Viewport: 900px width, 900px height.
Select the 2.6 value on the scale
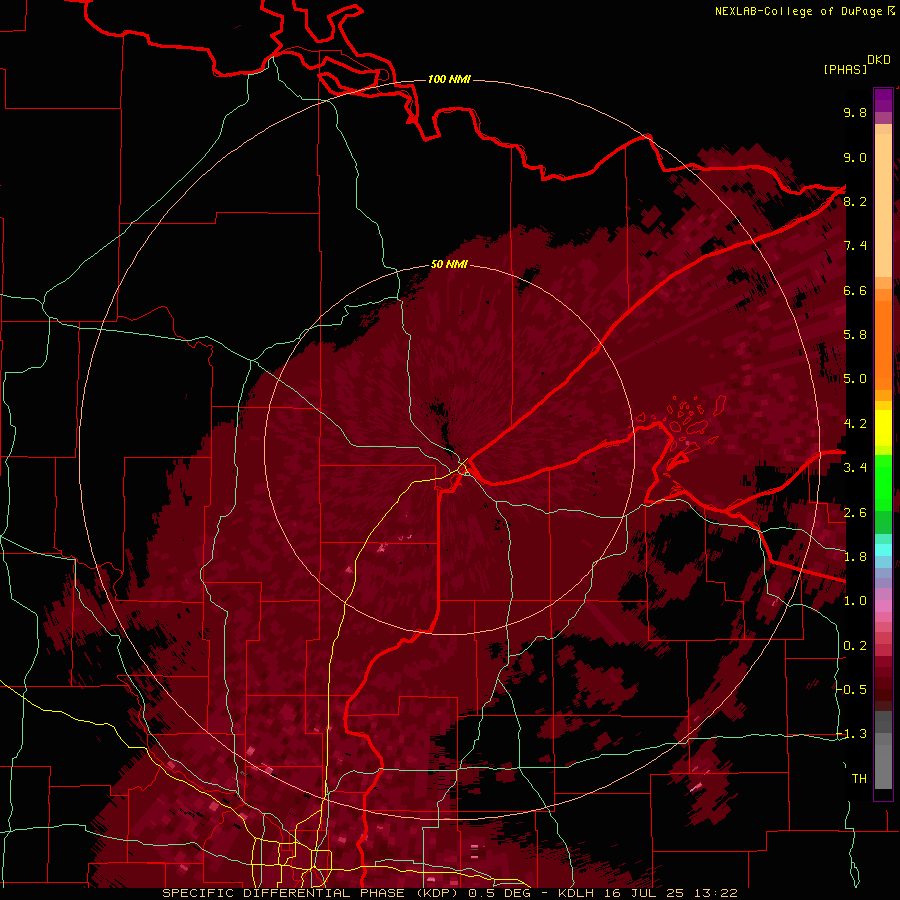(855, 513)
